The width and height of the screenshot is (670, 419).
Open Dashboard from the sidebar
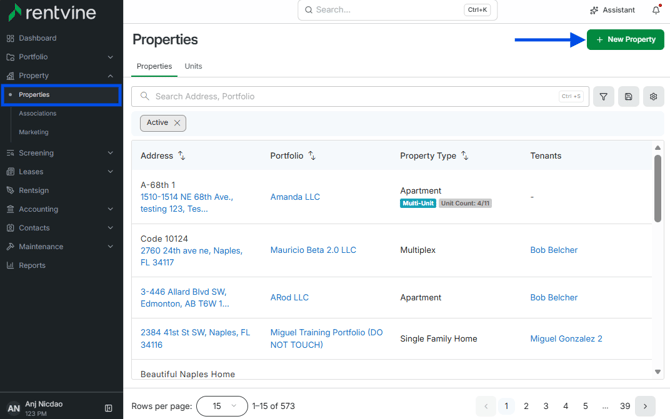pyautogui.click(x=37, y=38)
